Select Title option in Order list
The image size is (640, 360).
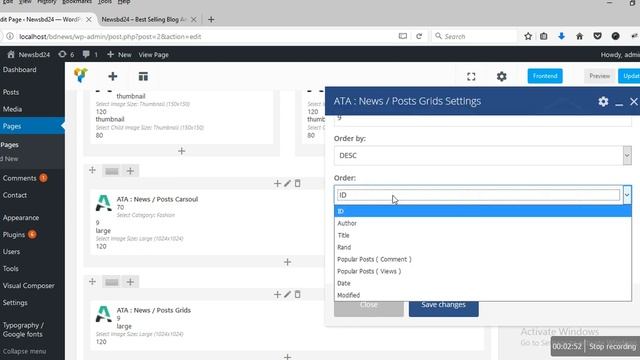(x=482, y=235)
